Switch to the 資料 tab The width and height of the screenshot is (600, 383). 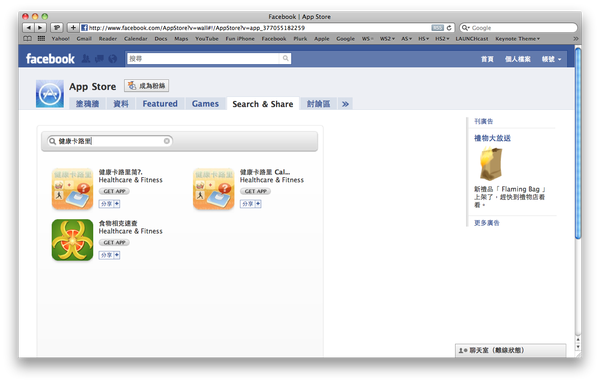click(x=121, y=104)
